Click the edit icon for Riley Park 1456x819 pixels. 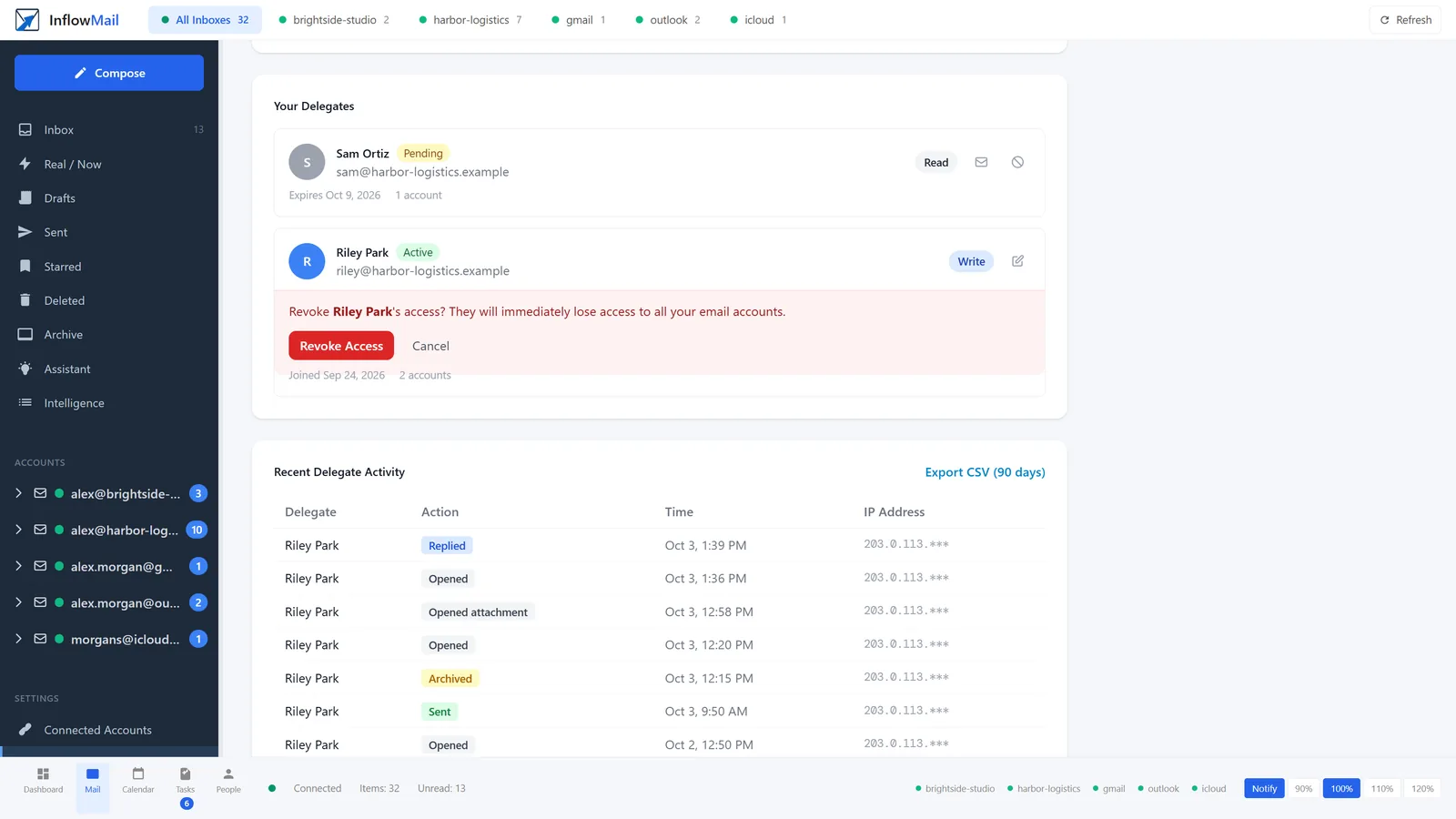pyautogui.click(x=1017, y=261)
